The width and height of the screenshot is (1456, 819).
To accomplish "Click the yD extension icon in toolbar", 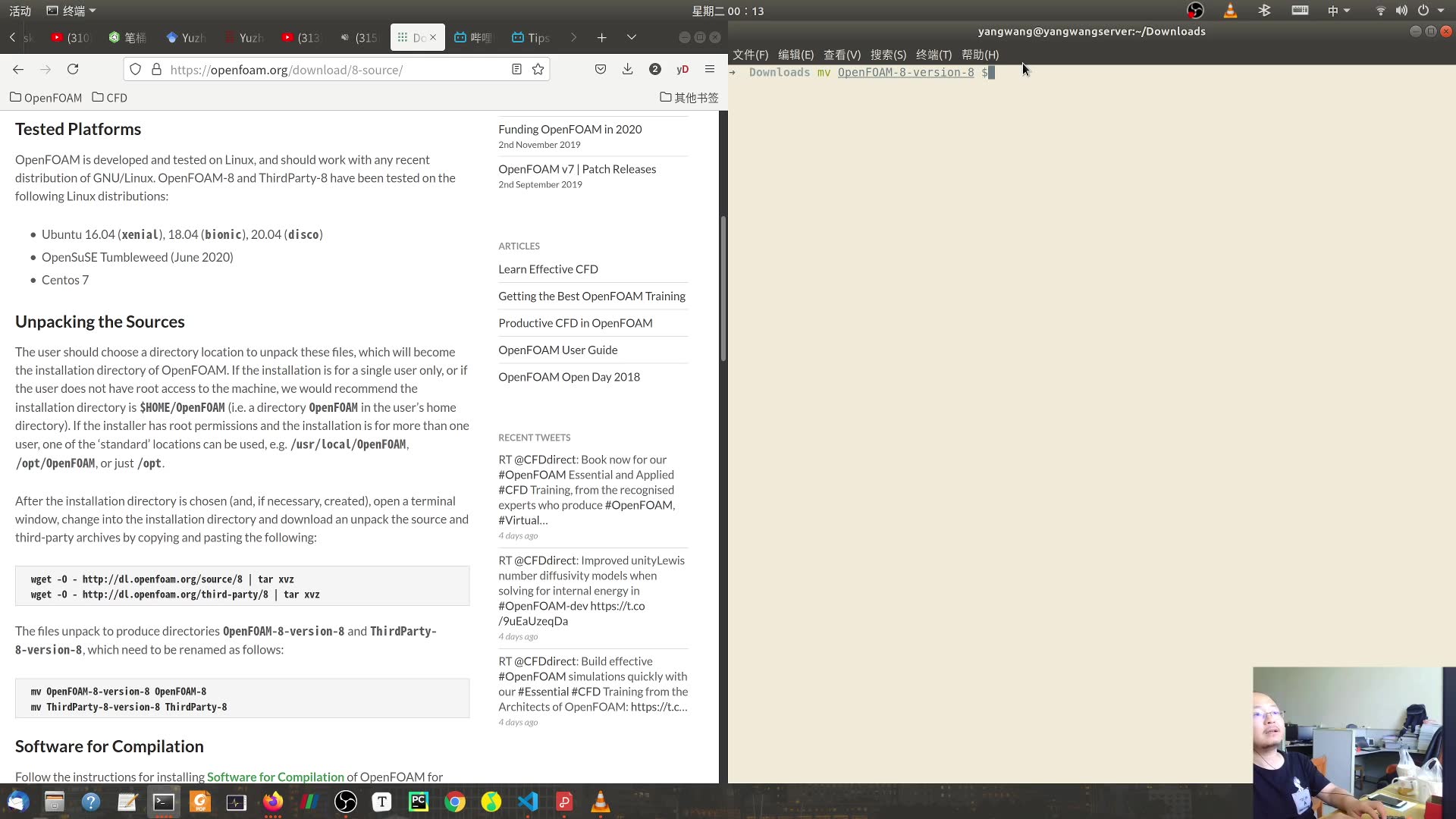I will [x=682, y=69].
